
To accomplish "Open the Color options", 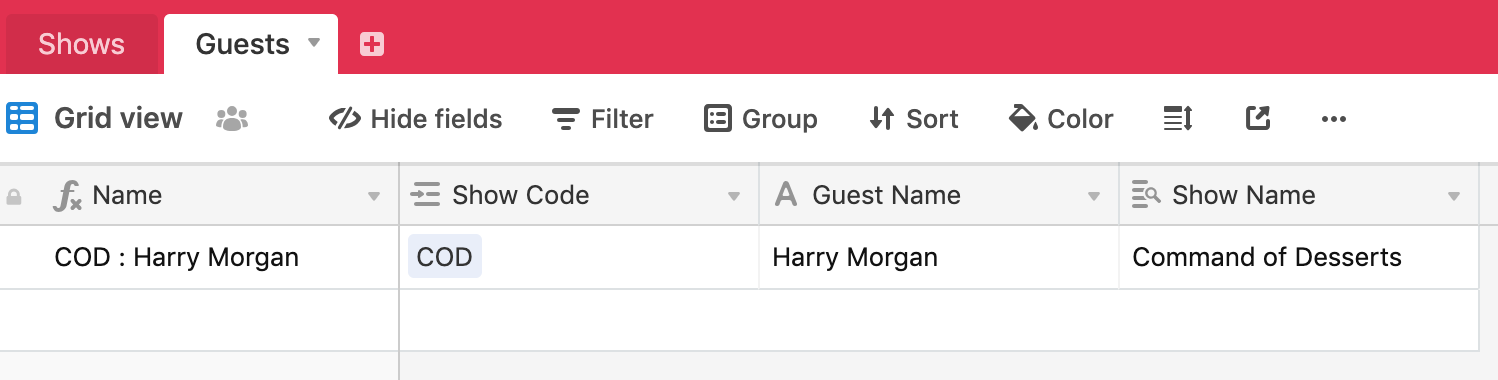I will pos(1061,119).
